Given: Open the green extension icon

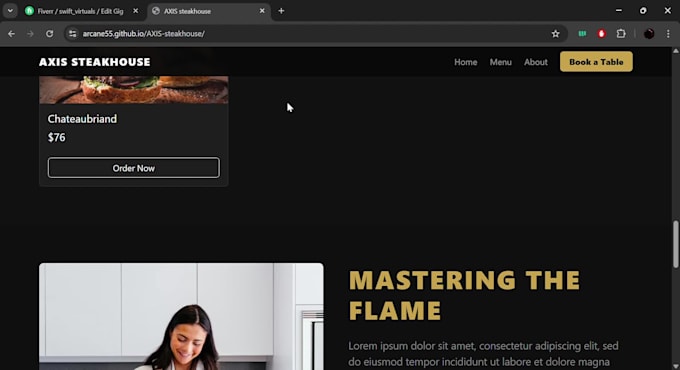Looking at the screenshot, I should (x=582, y=33).
